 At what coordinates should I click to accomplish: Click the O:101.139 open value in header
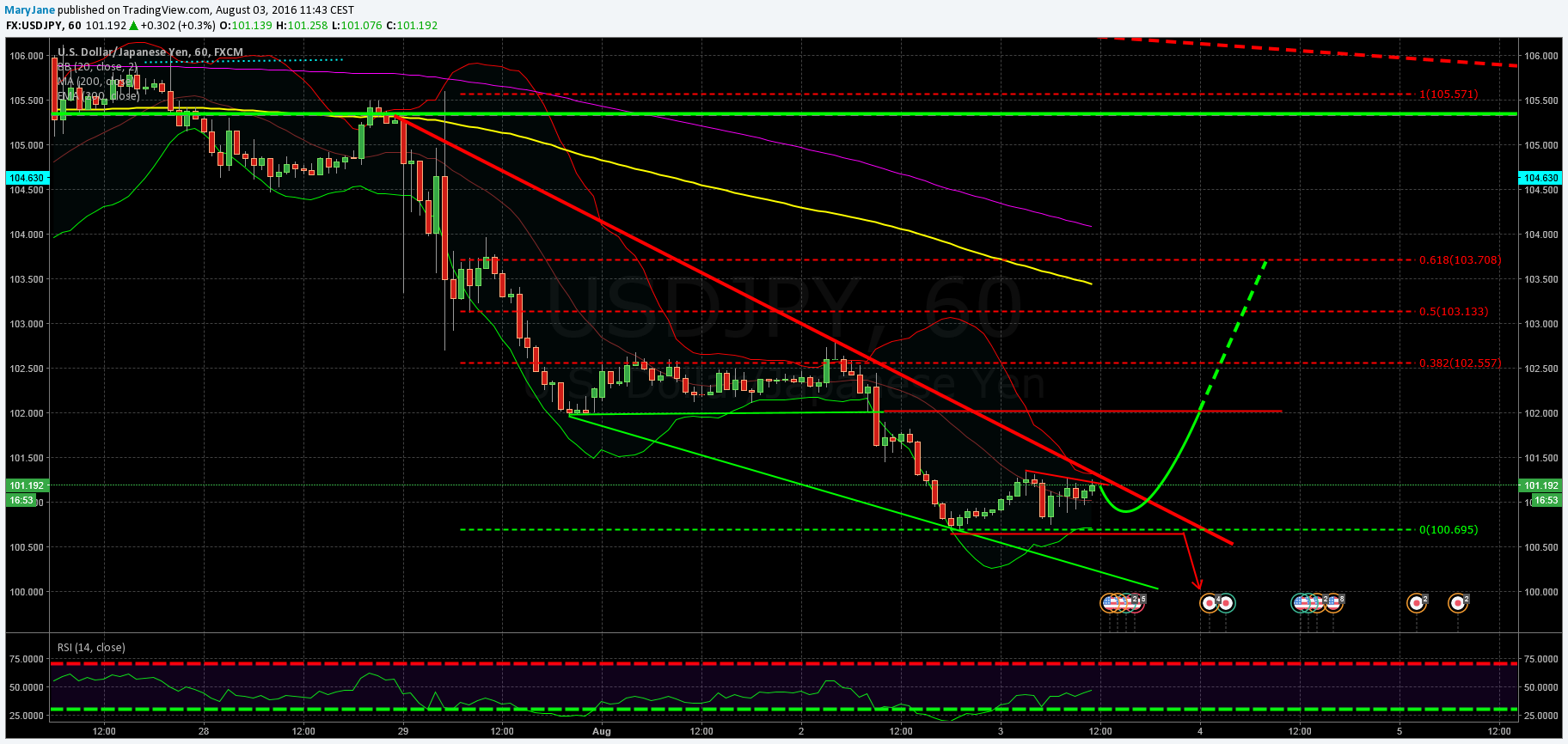click(245, 25)
